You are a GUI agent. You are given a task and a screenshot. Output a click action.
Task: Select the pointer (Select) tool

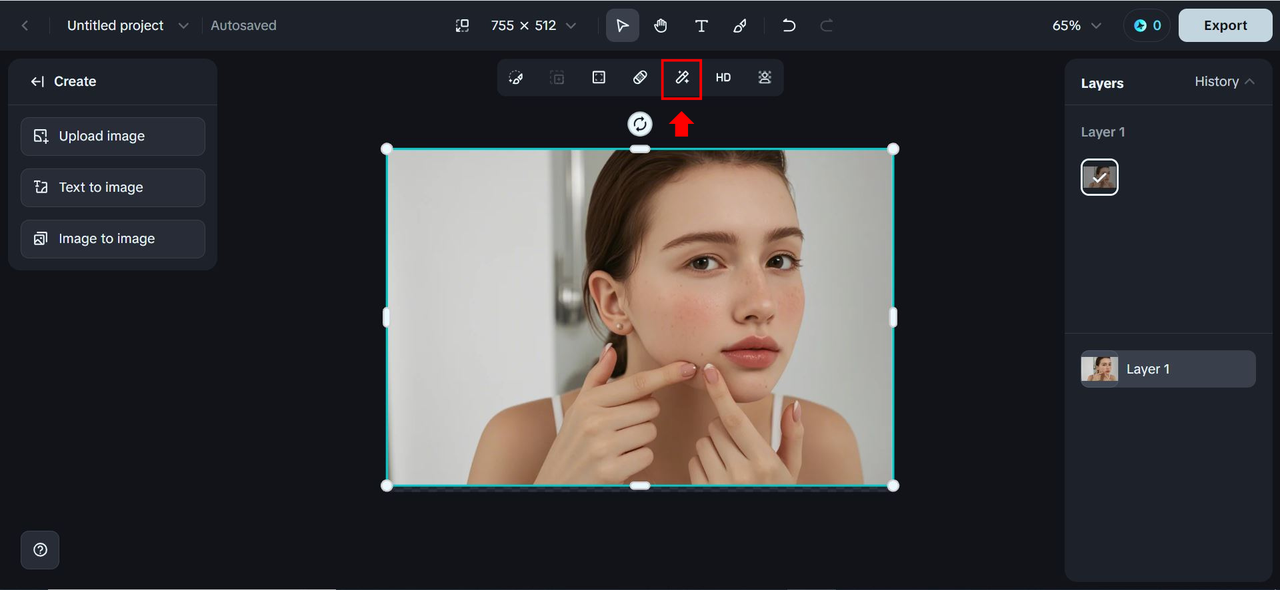click(622, 26)
